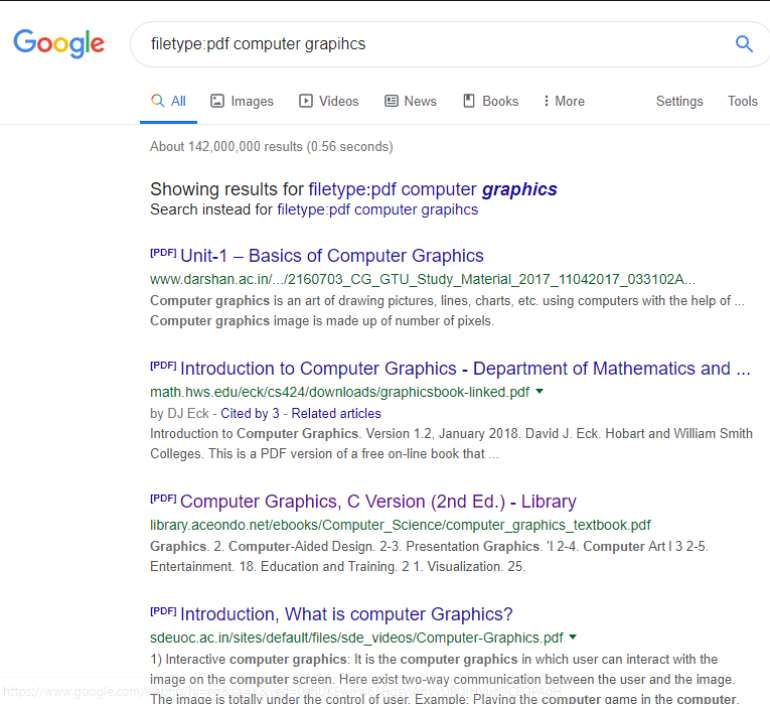The width and height of the screenshot is (770, 704).
Task: Open Settings menu
Action: (679, 101)
